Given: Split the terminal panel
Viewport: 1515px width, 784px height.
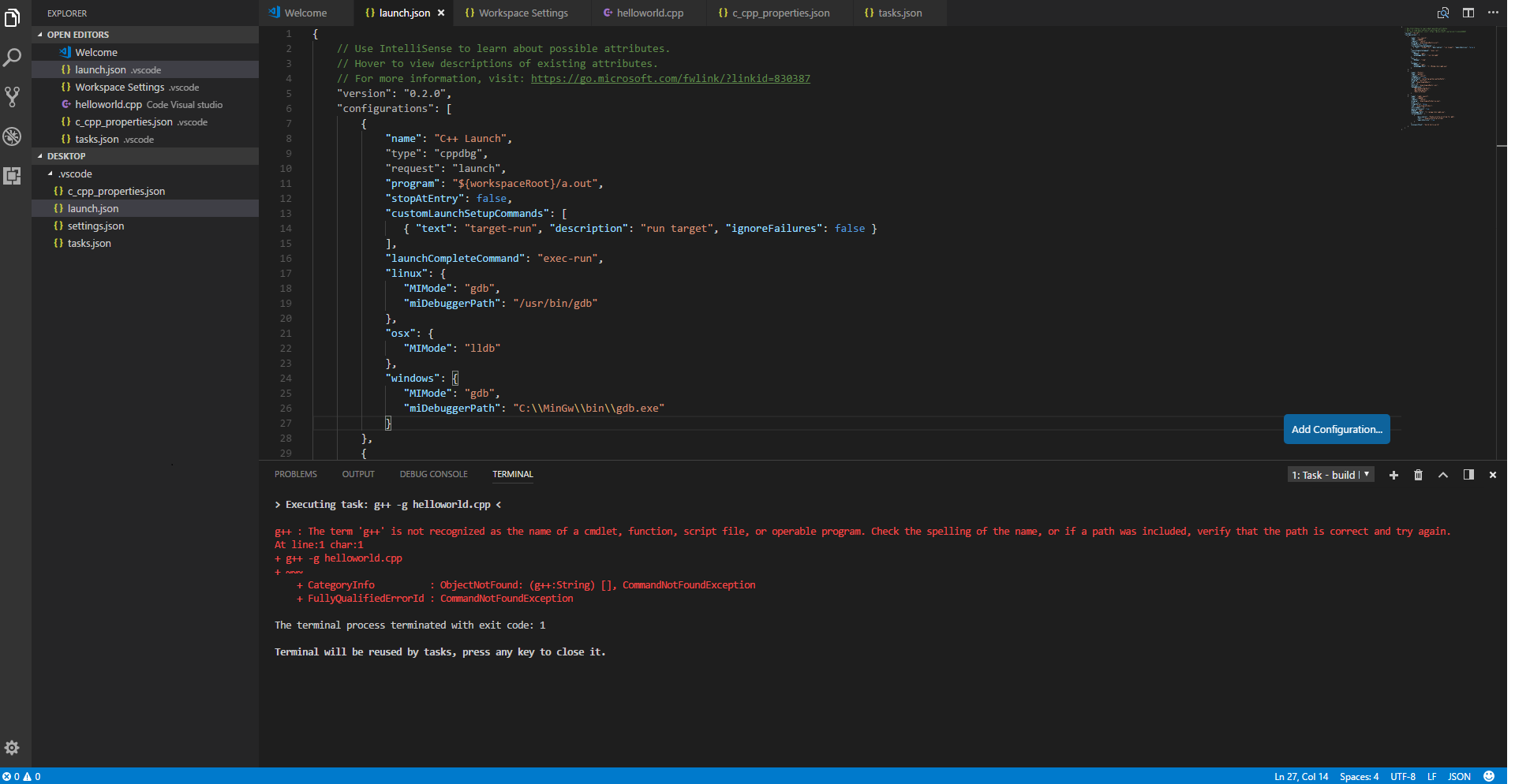Looking at the screenshot, I should click(x=1468, y=474).
